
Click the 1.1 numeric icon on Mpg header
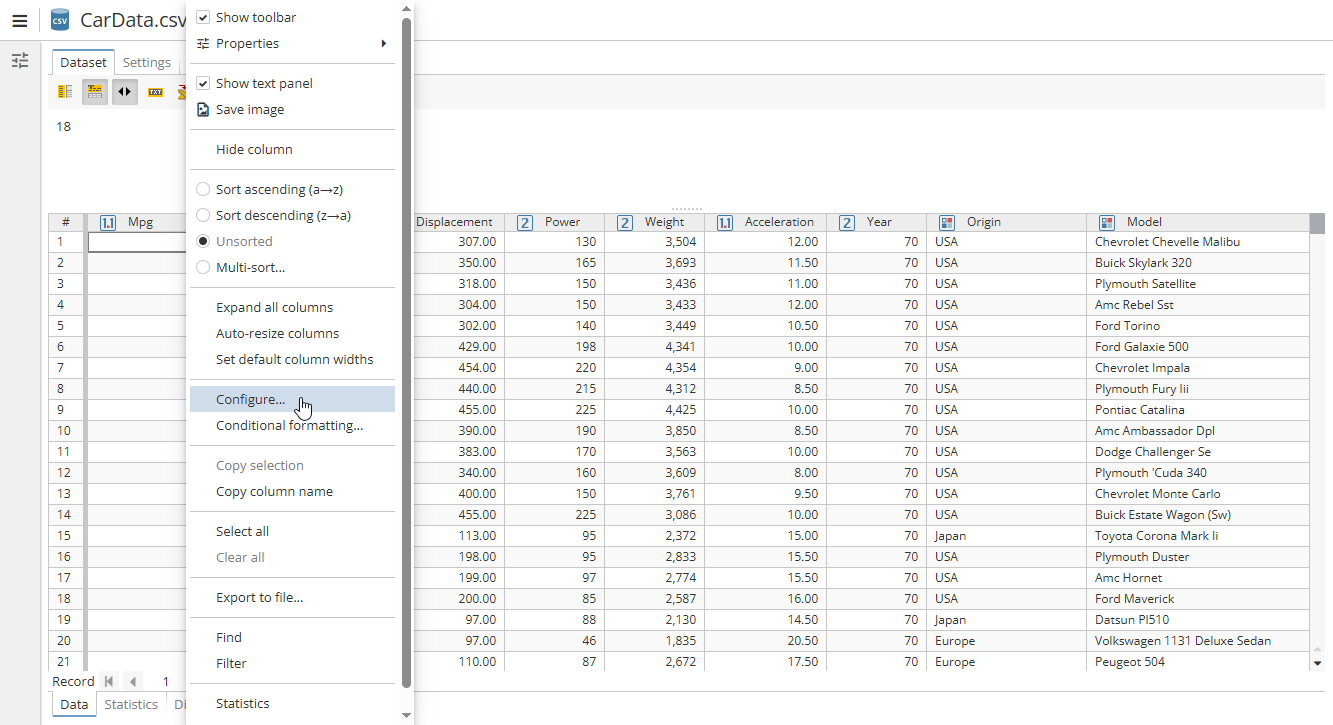[x=108, y=222]
